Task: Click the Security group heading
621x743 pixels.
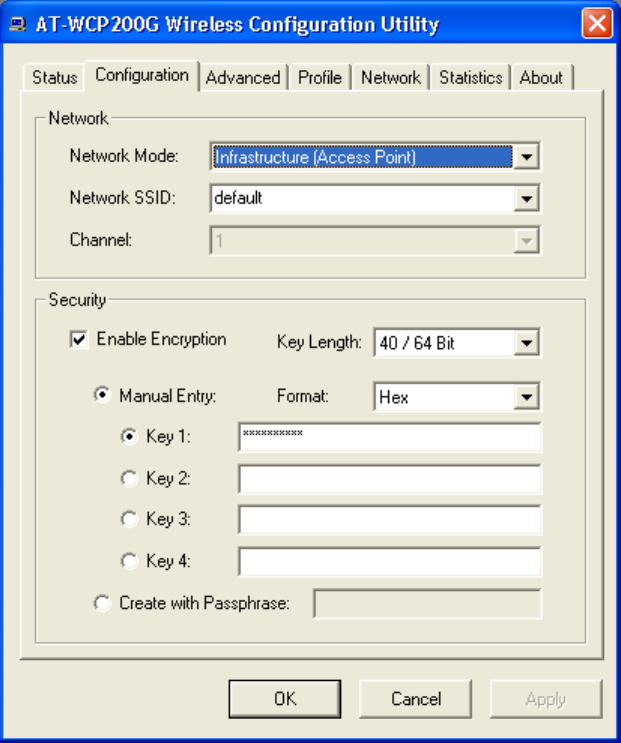Action: [x=77, y=300]
